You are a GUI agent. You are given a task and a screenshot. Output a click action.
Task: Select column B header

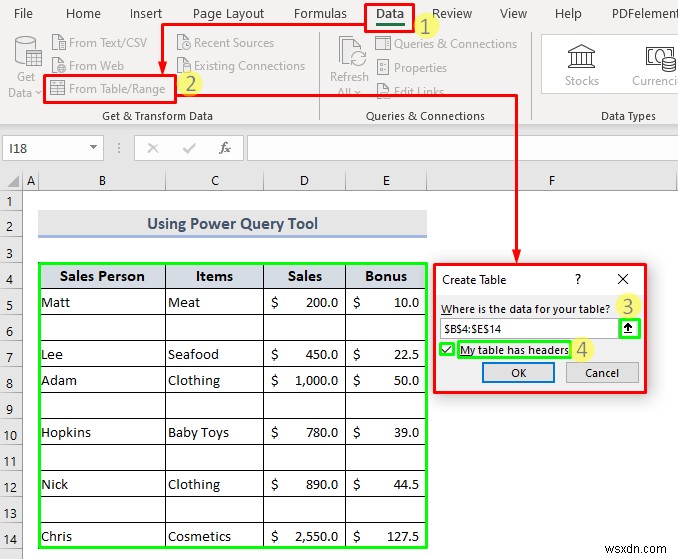coord(102,181)
